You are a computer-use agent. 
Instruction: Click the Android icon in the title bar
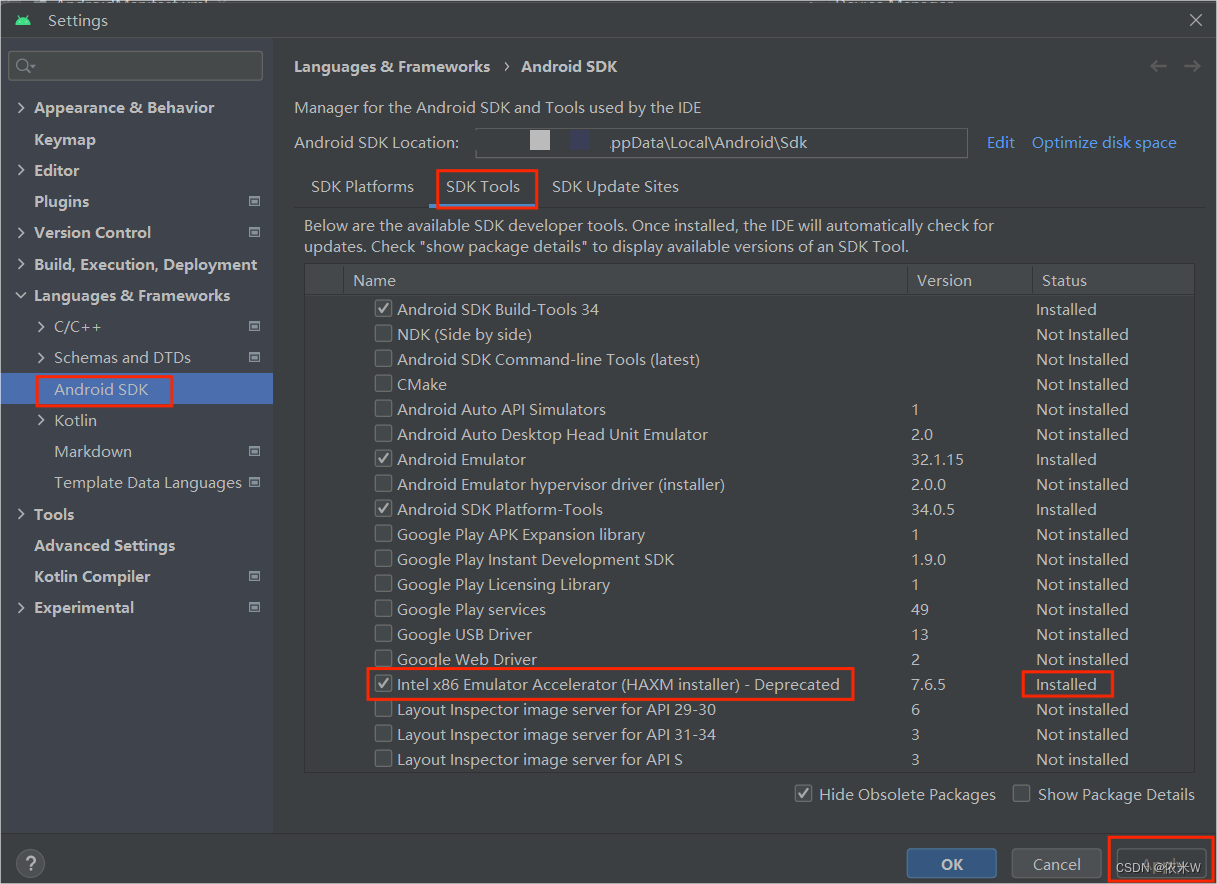click(22, 19)
